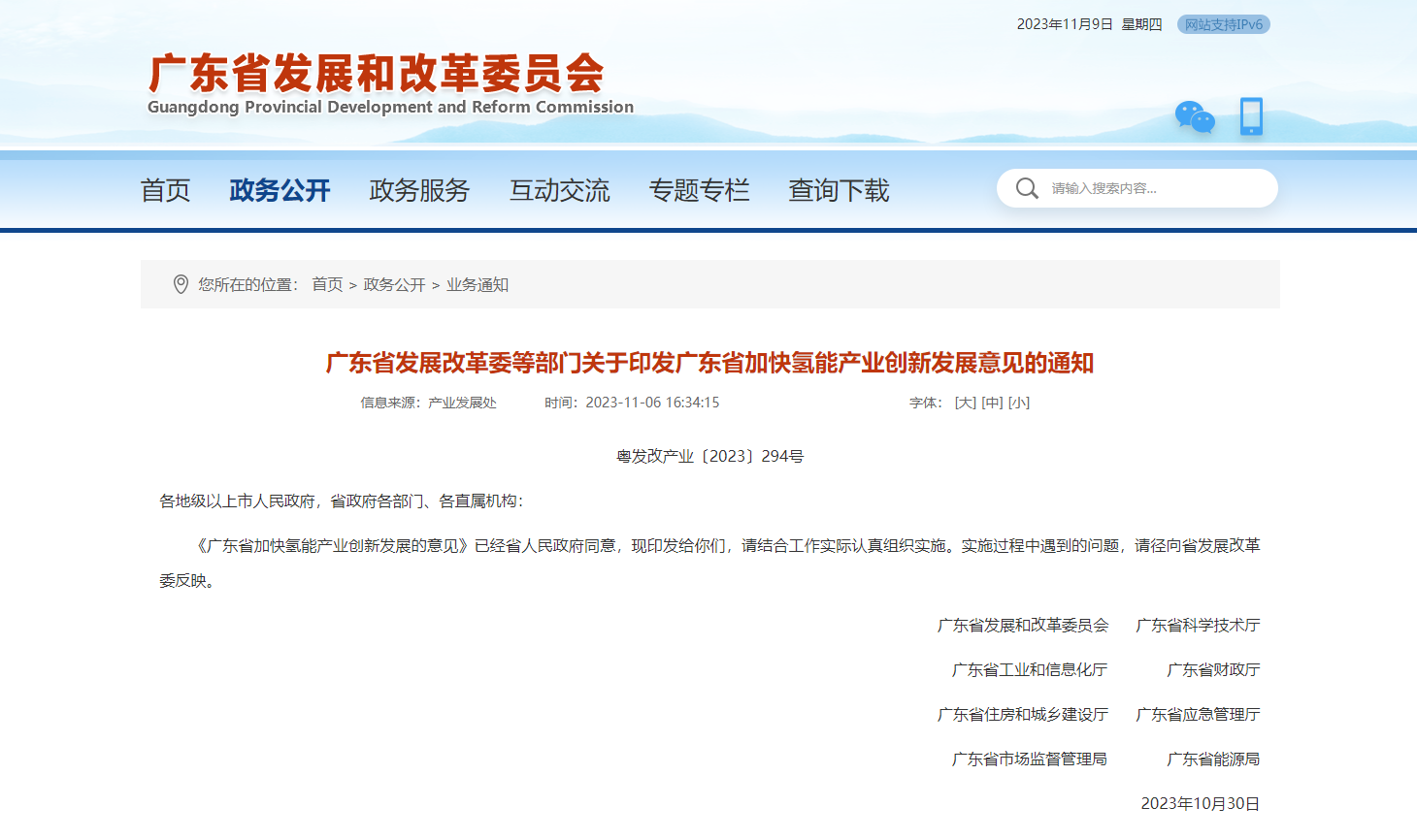1417x840 pixels.
Task: Set font size to large [大]
Action: pos(965,403)
